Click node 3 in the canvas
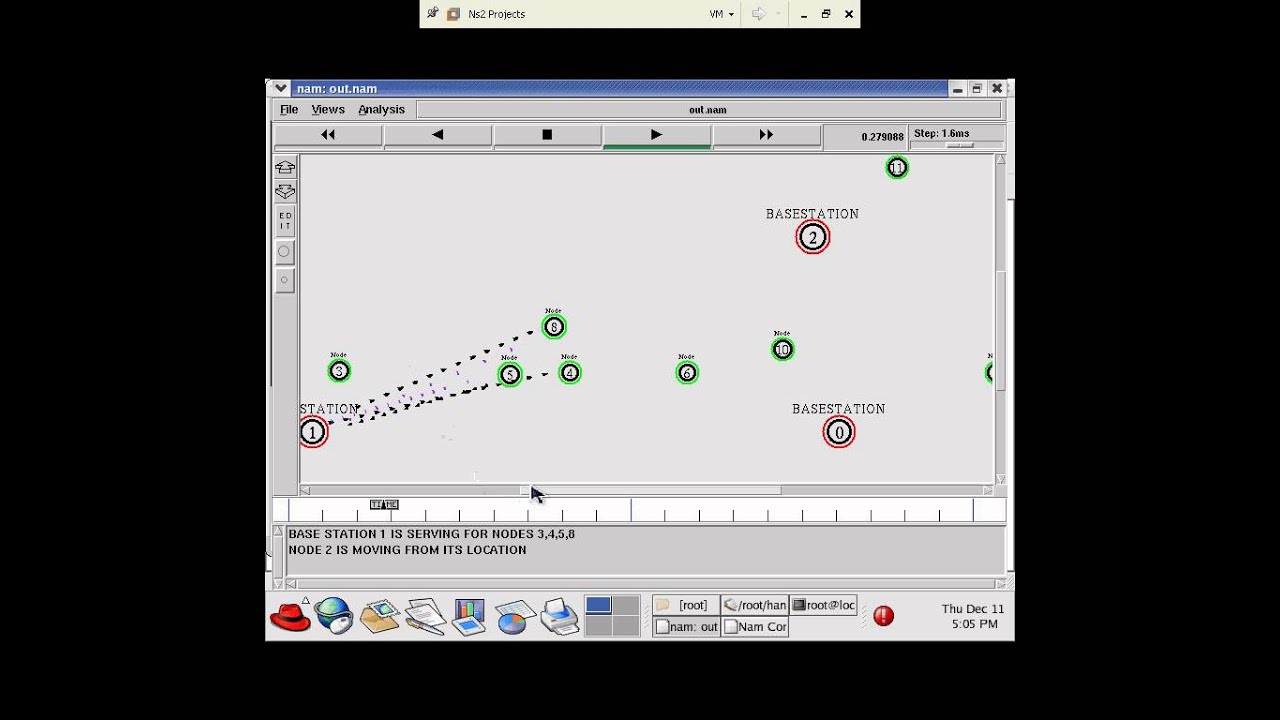Screen dimensions: 1280x720 339,371
